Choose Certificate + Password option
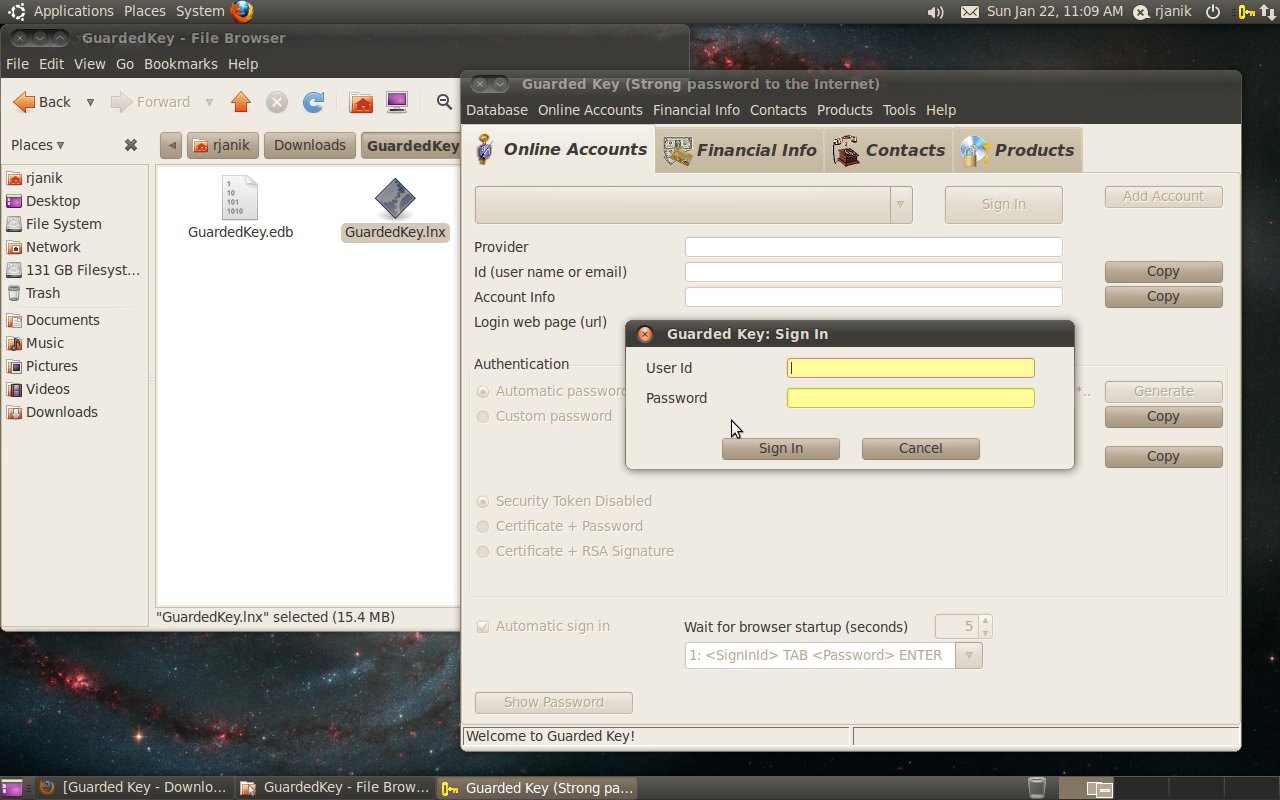This screenshot has height=800, width=1280. (x=484, y=526)
